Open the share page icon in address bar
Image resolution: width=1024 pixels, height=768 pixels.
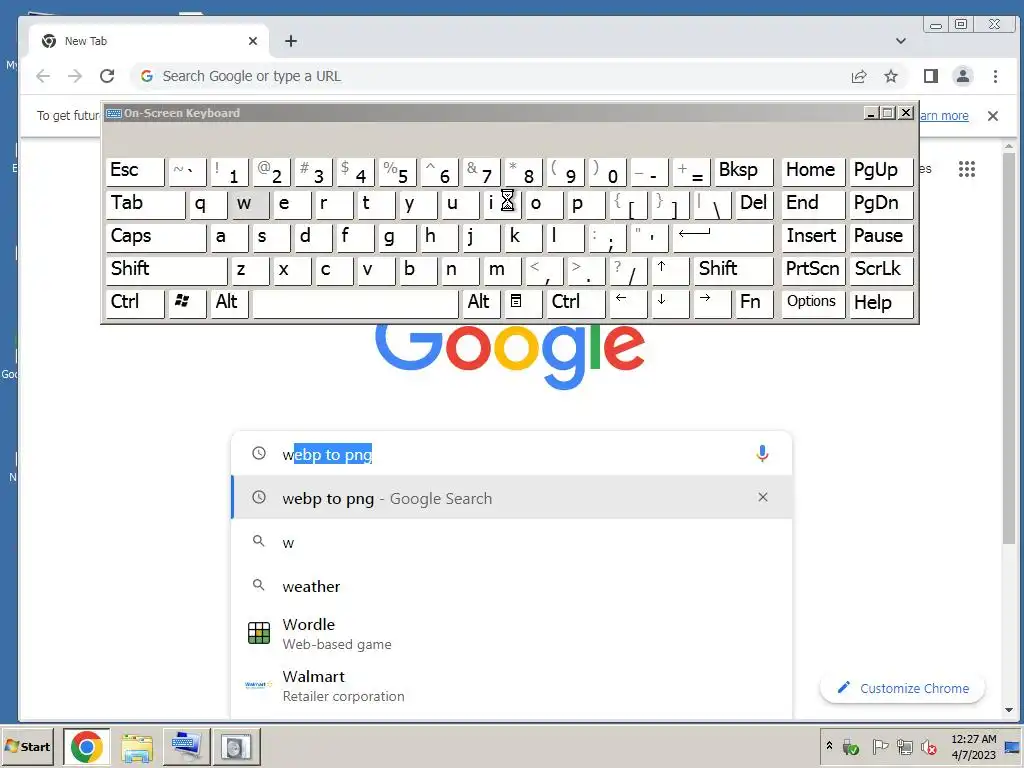click(x=859, y=76)
